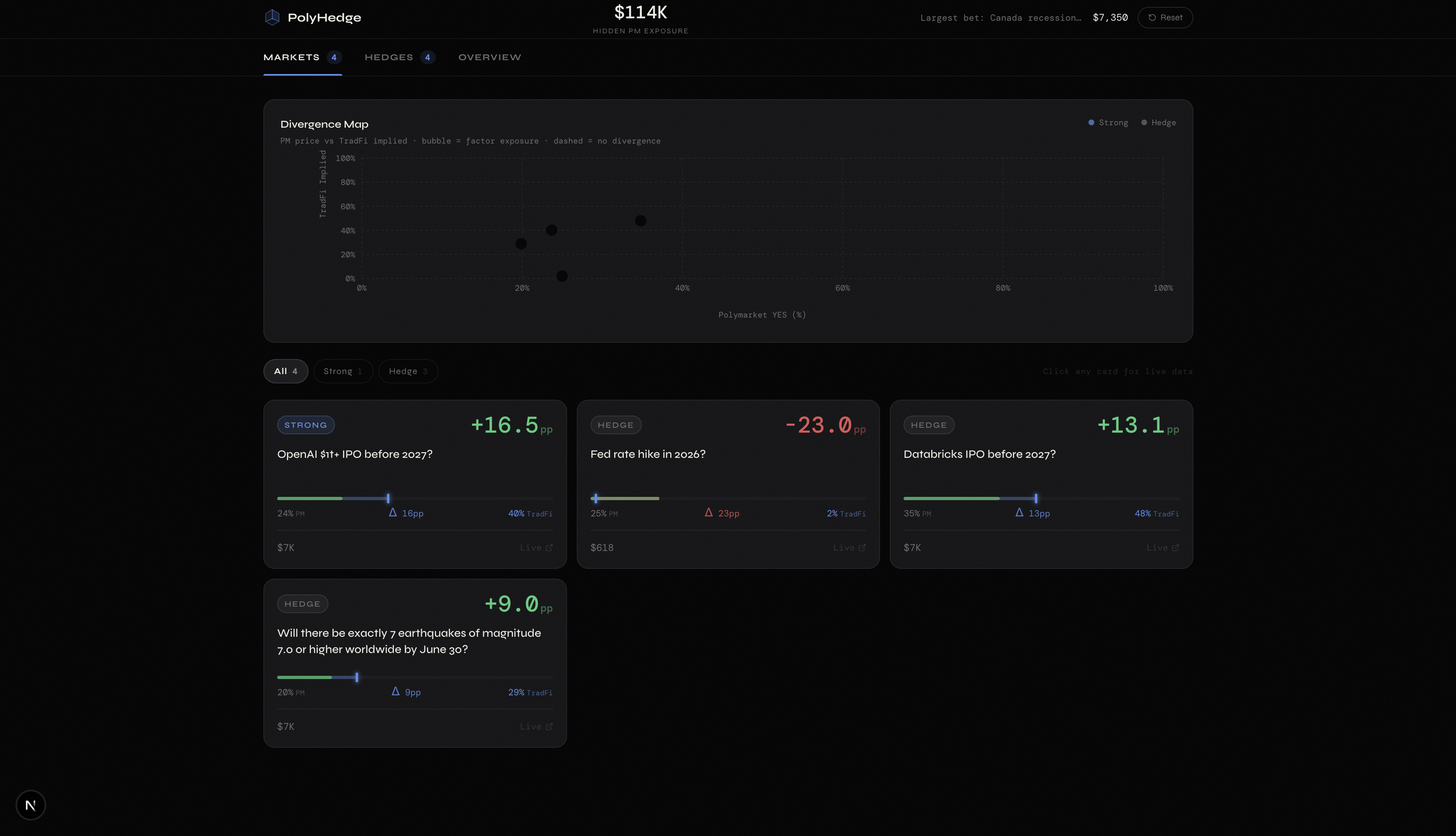This screenshot has width=1456, height=836.
Task: Switch to the Overview tab
Action: 489,57
